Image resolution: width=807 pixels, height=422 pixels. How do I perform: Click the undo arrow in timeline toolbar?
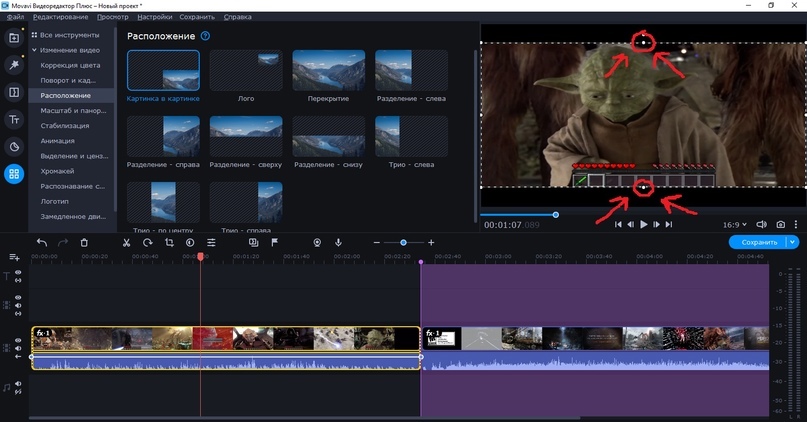[42, 242]
